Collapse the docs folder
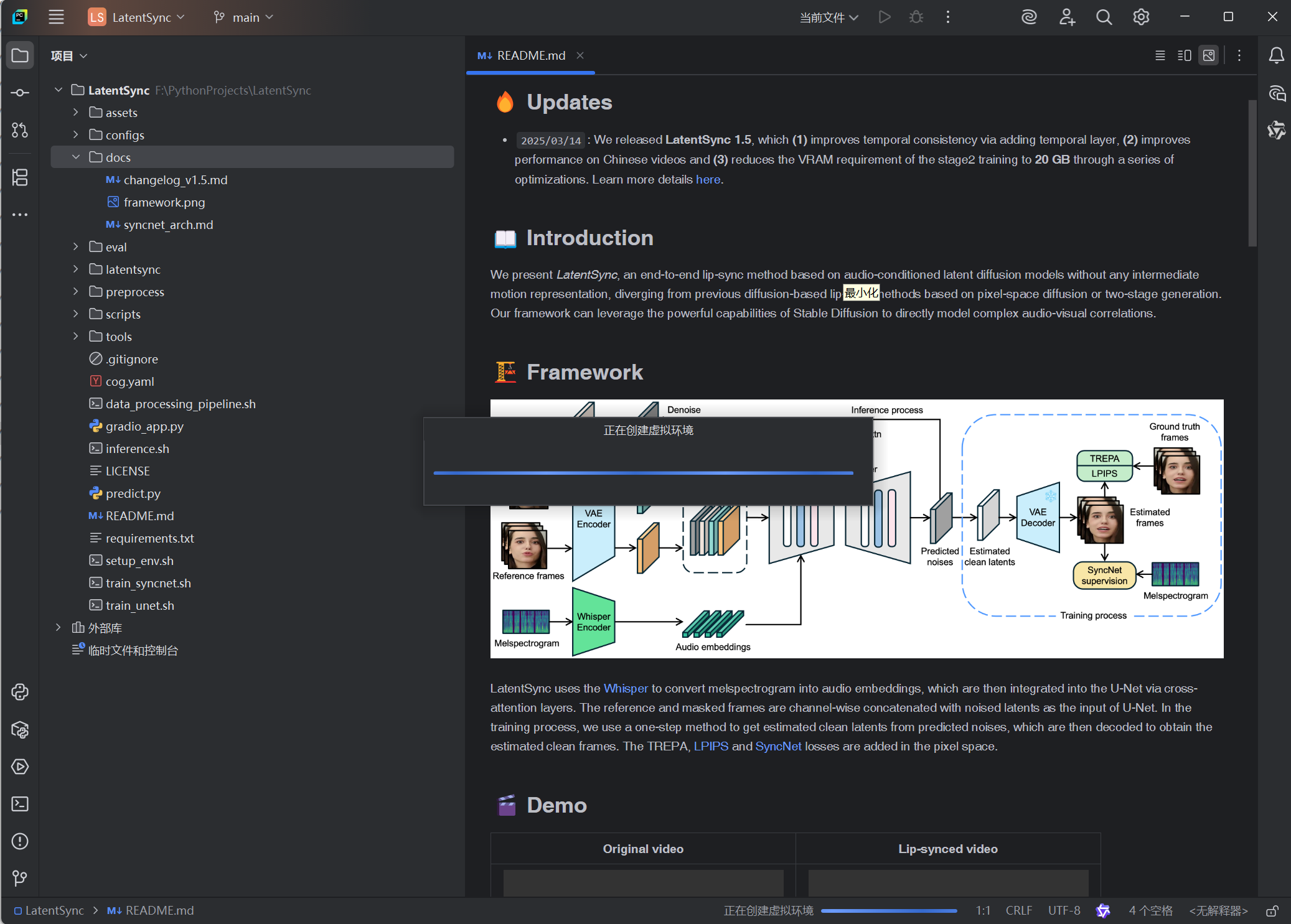 point(75,157)
